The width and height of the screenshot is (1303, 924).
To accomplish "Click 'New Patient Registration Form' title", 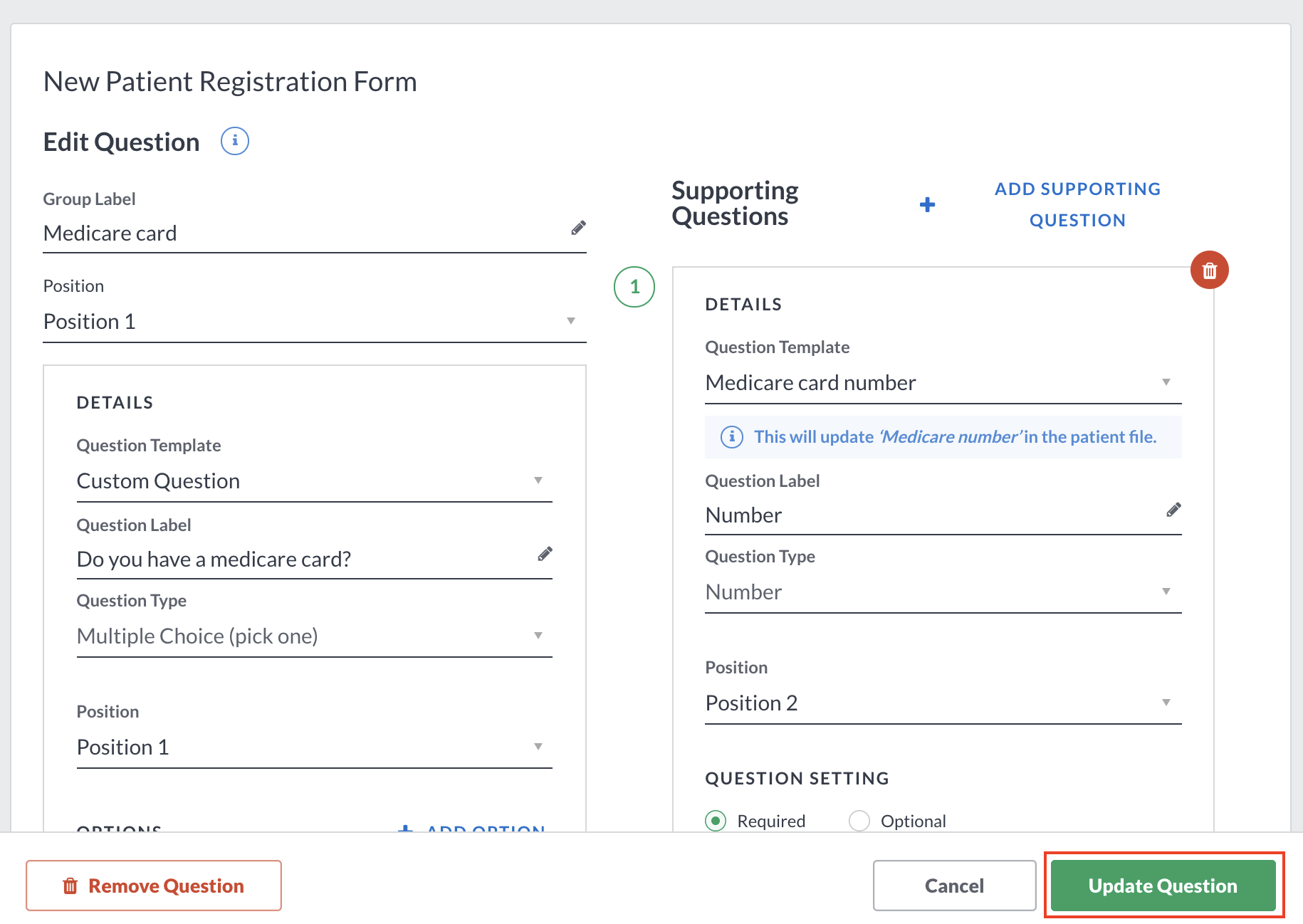I will click(x=230, y=82).
